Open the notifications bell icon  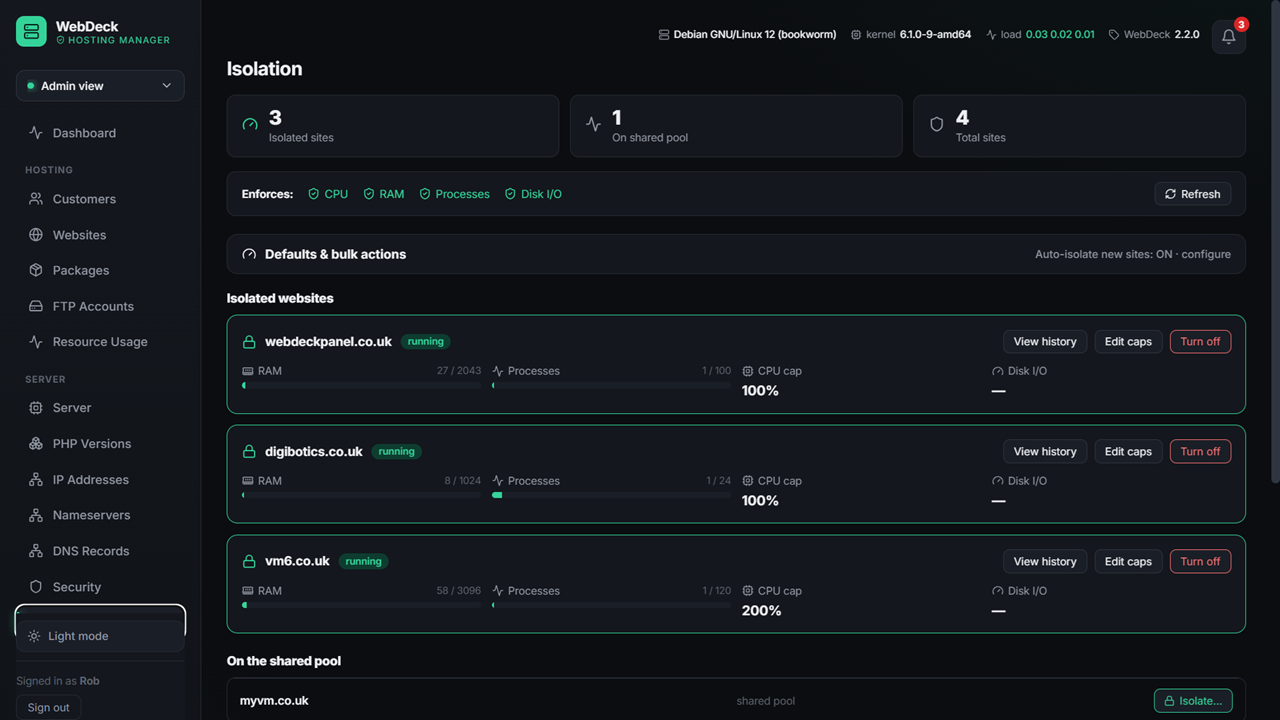click(x=1229, y=37)
